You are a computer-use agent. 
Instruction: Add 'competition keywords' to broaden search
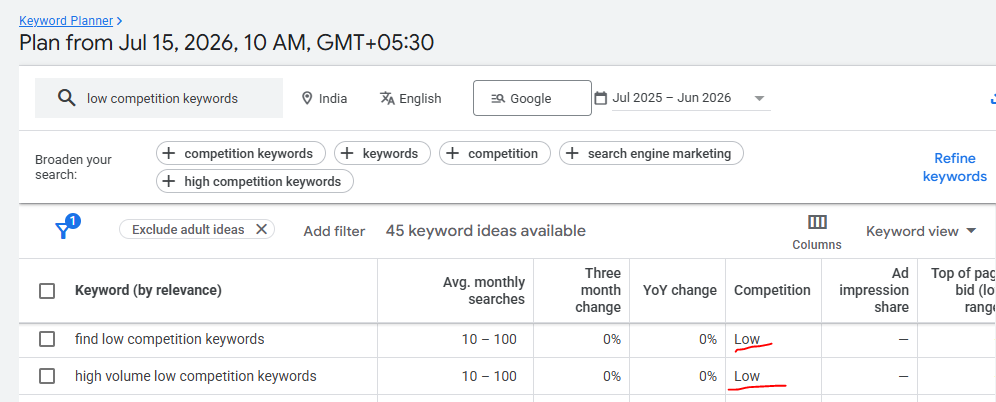click(x=241, y=153)
